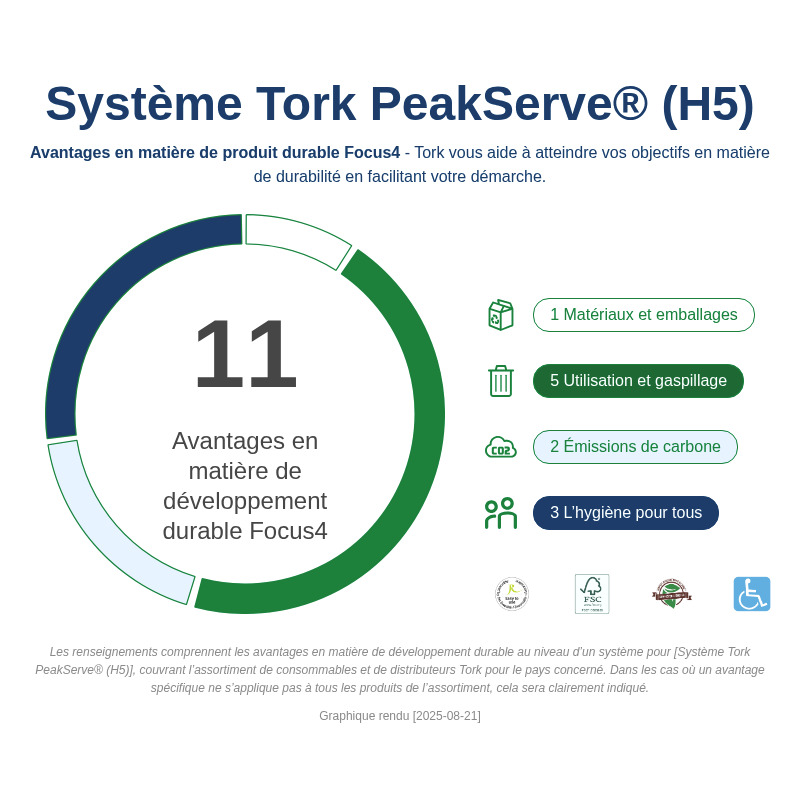Toggle the '1 Matériaux et emballages' chip
800x800 pixels.
coord(644,315)
